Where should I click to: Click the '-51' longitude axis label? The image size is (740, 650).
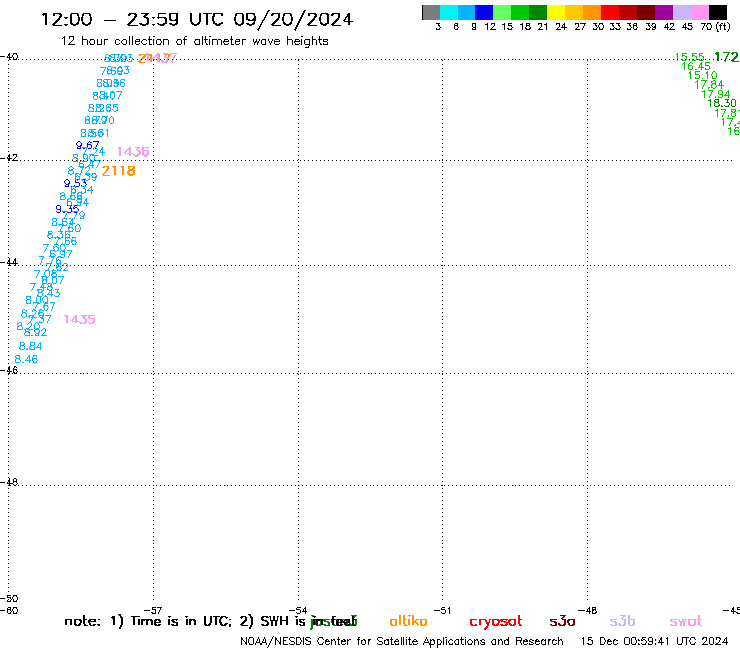coord(442,610)
